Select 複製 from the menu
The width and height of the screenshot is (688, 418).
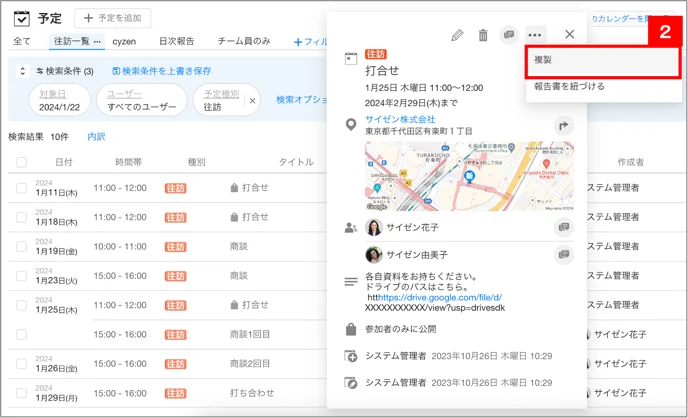pos(603,61)
